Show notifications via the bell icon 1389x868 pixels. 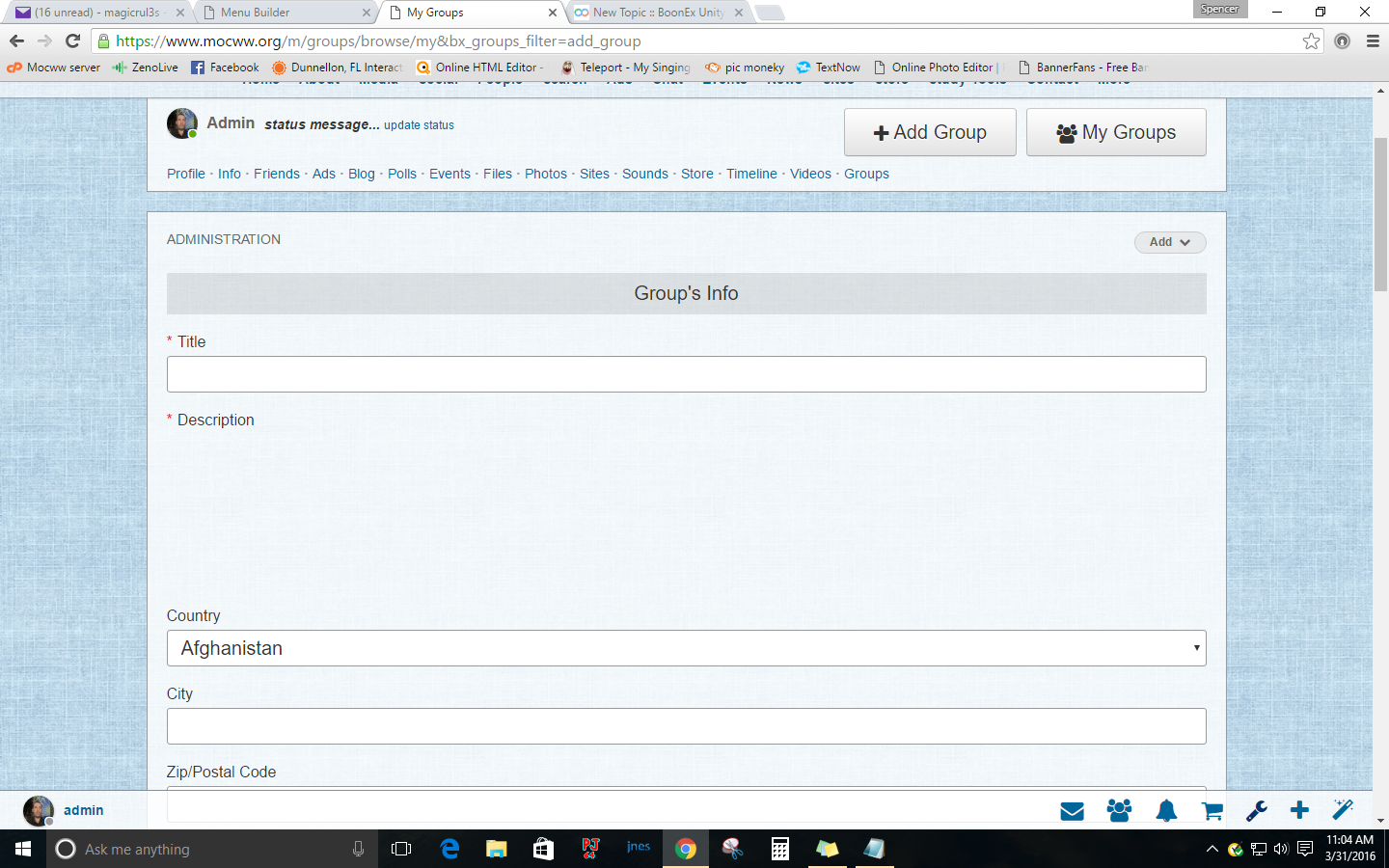point(1166,811)
